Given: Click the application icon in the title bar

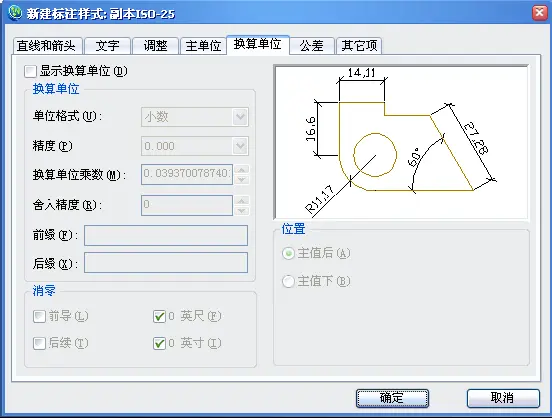Looking at the screenshot, I should pyautogui.click(x=14, y=13).
